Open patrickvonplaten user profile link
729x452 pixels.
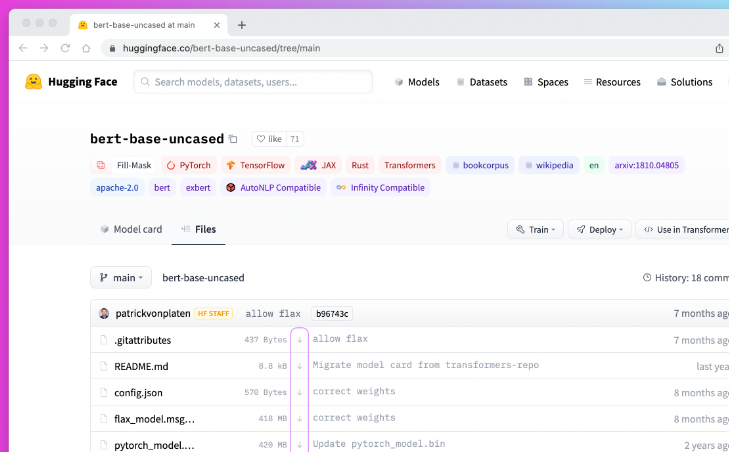coord(153,313)
